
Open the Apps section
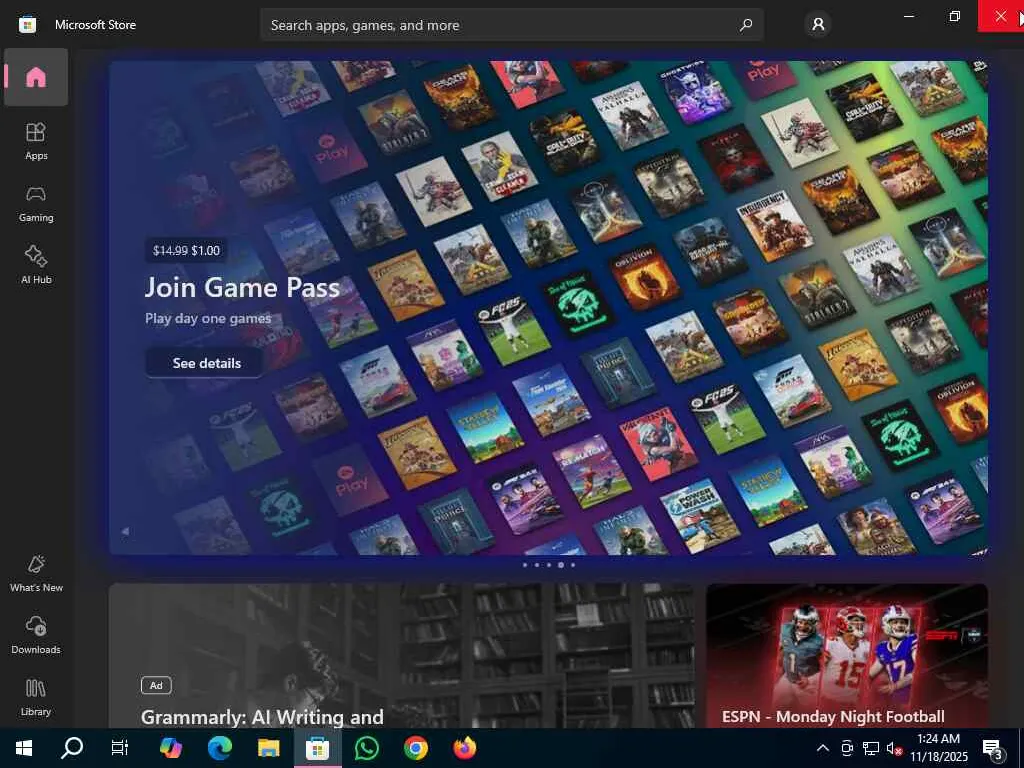click(x=36, y=141)
